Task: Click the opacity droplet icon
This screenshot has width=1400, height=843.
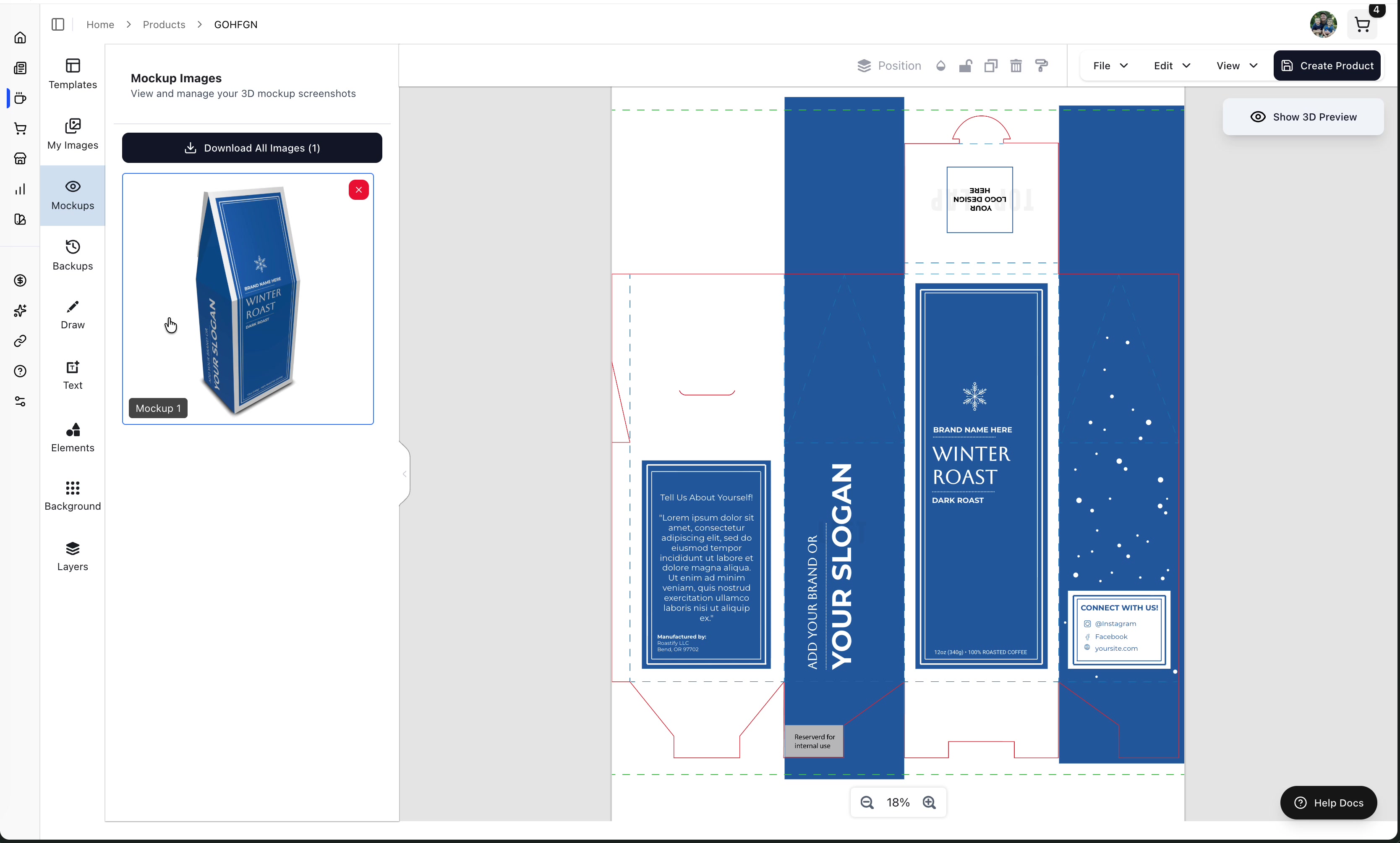Action: (x=941, y=66)
